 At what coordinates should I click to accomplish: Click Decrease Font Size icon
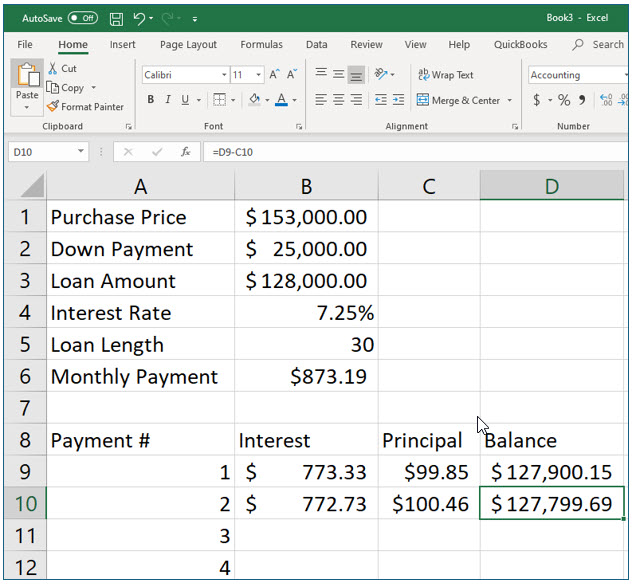(x=292, y=75)
